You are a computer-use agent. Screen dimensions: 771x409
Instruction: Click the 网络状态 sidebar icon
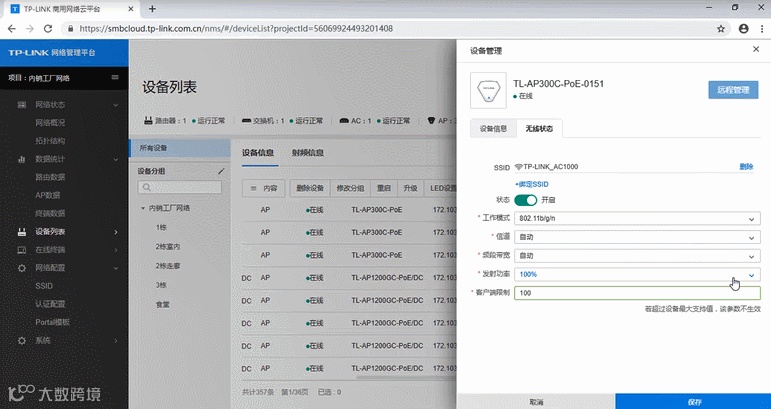pos(22,105)
